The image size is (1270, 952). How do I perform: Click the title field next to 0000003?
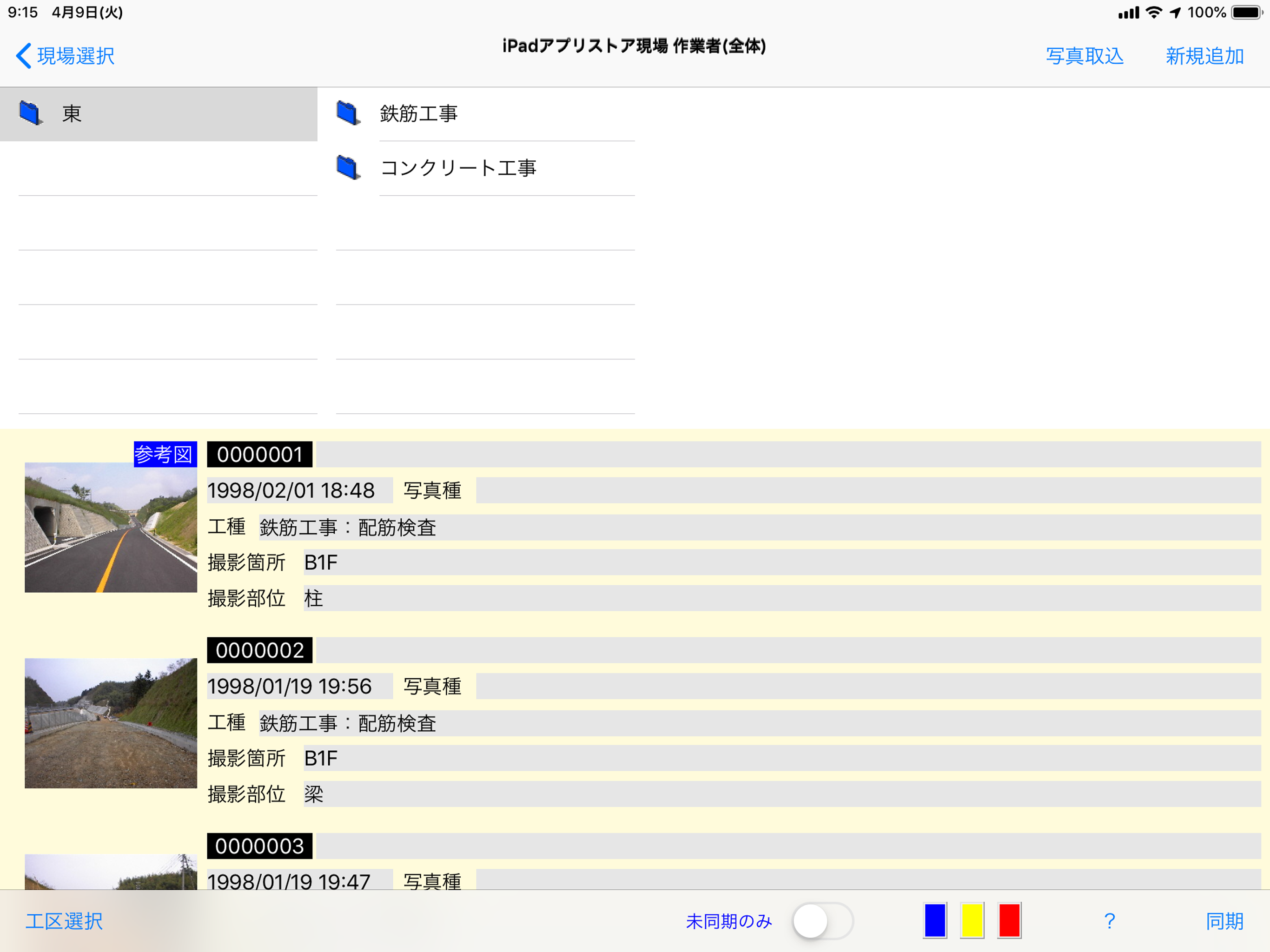point(789,846)
